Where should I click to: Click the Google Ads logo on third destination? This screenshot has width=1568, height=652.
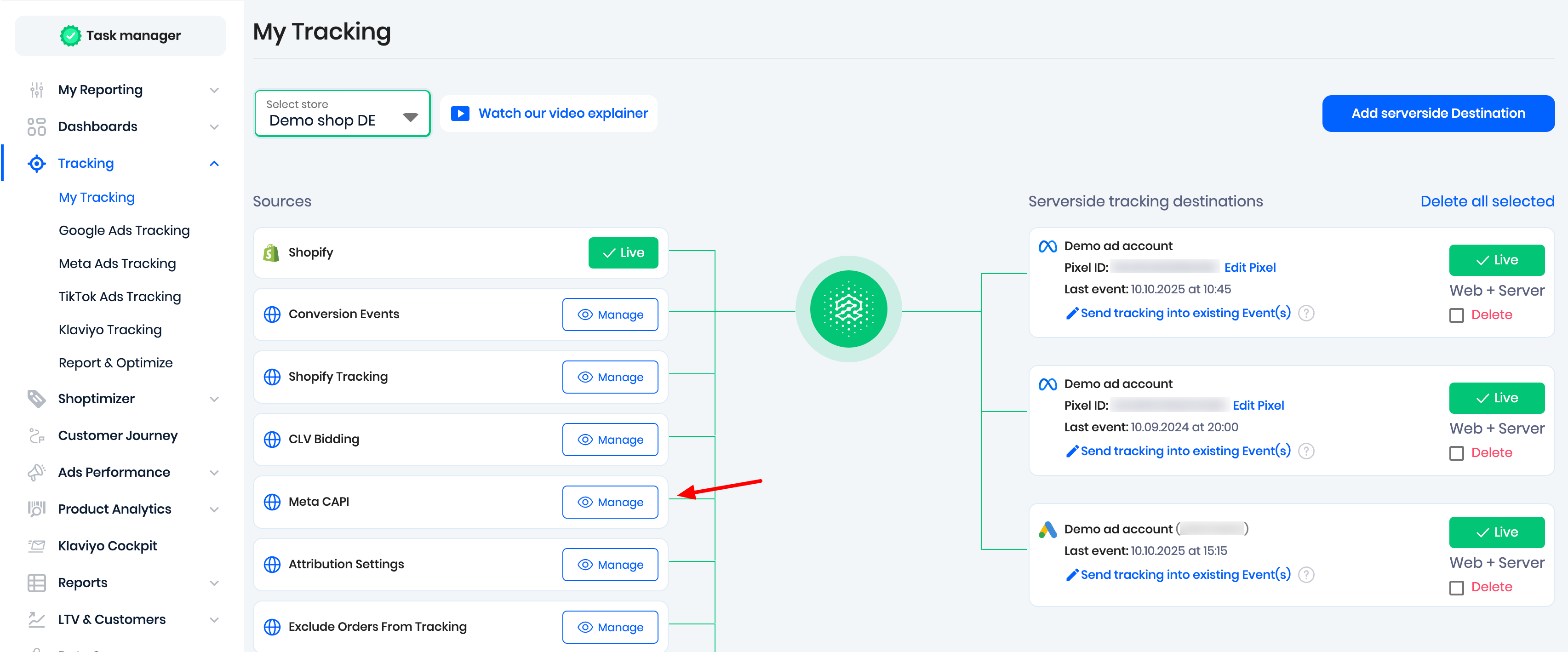[x=1047, y=530]
